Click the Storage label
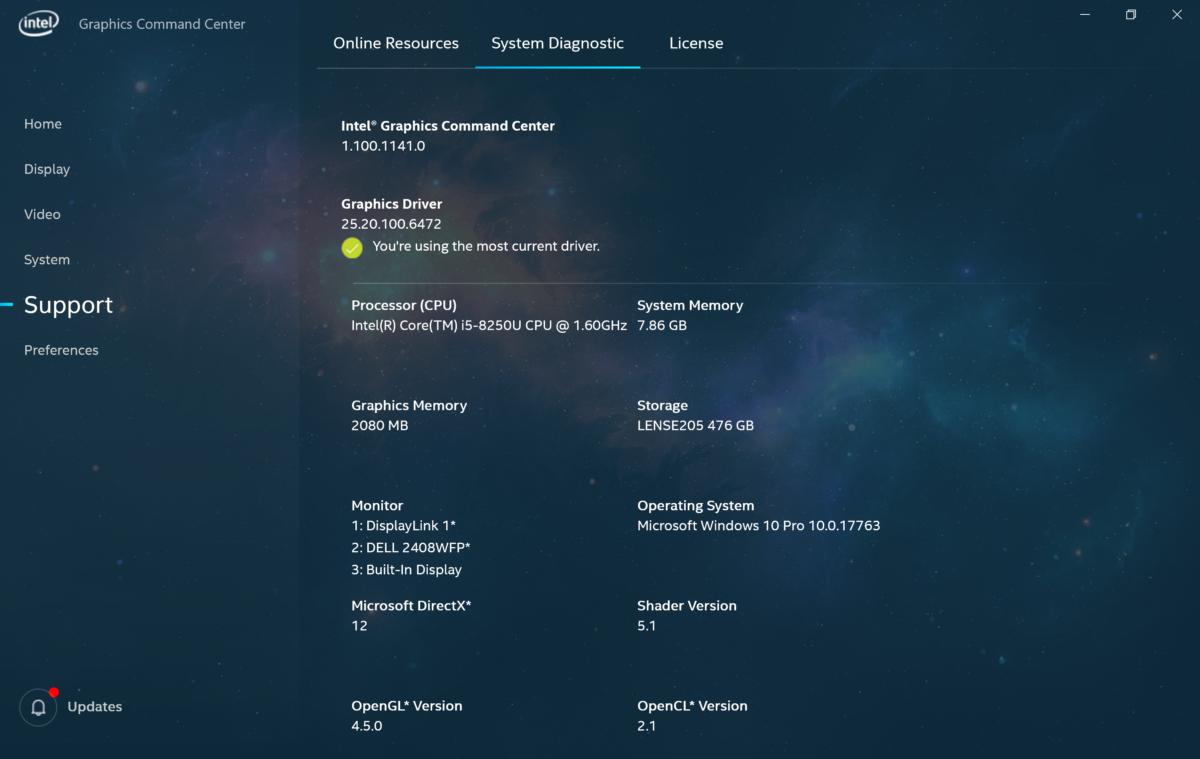1200x759 pixels. [662, 406]
